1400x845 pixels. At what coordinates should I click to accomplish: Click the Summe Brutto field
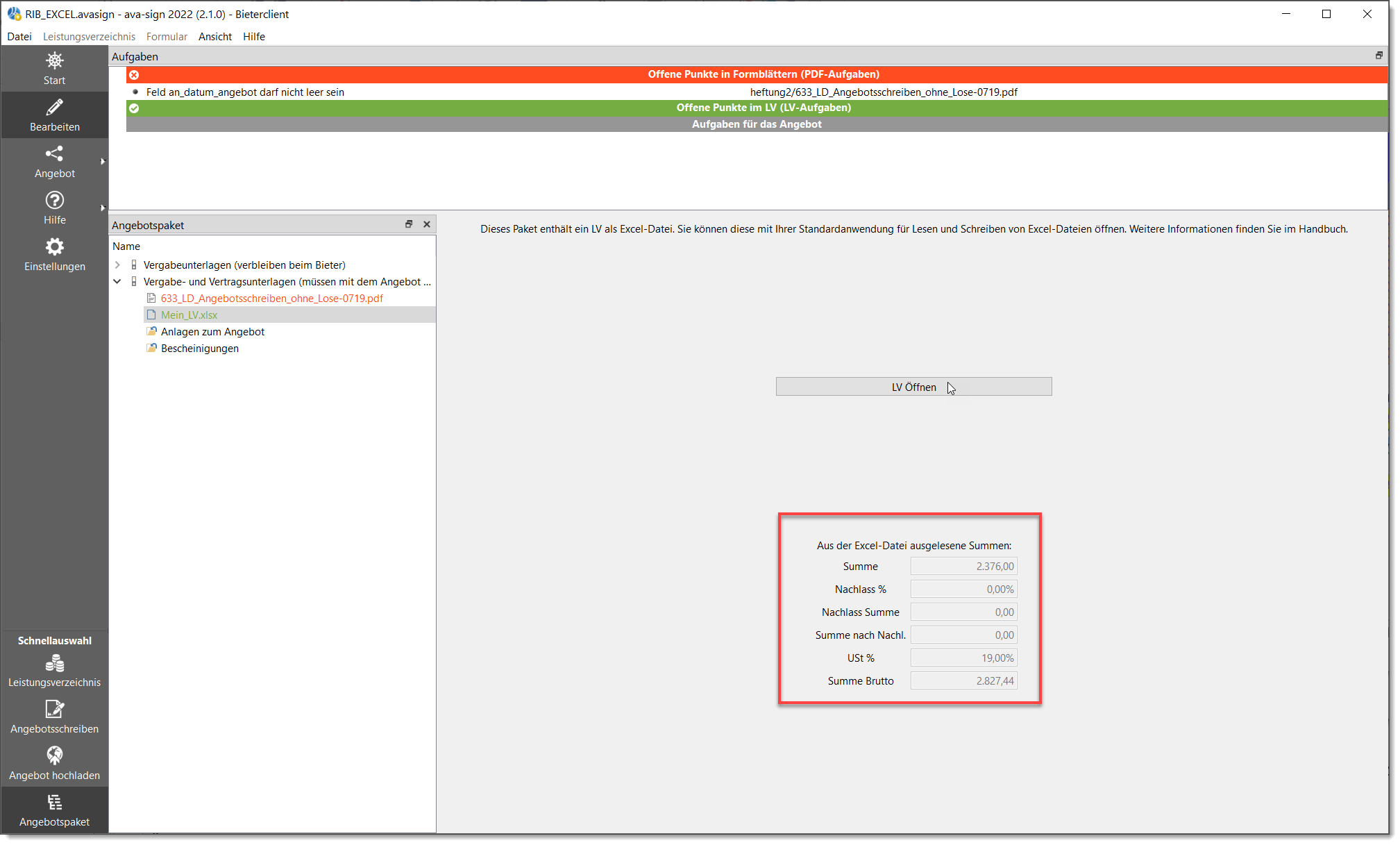pyautogui.click(x=963, y=680)
